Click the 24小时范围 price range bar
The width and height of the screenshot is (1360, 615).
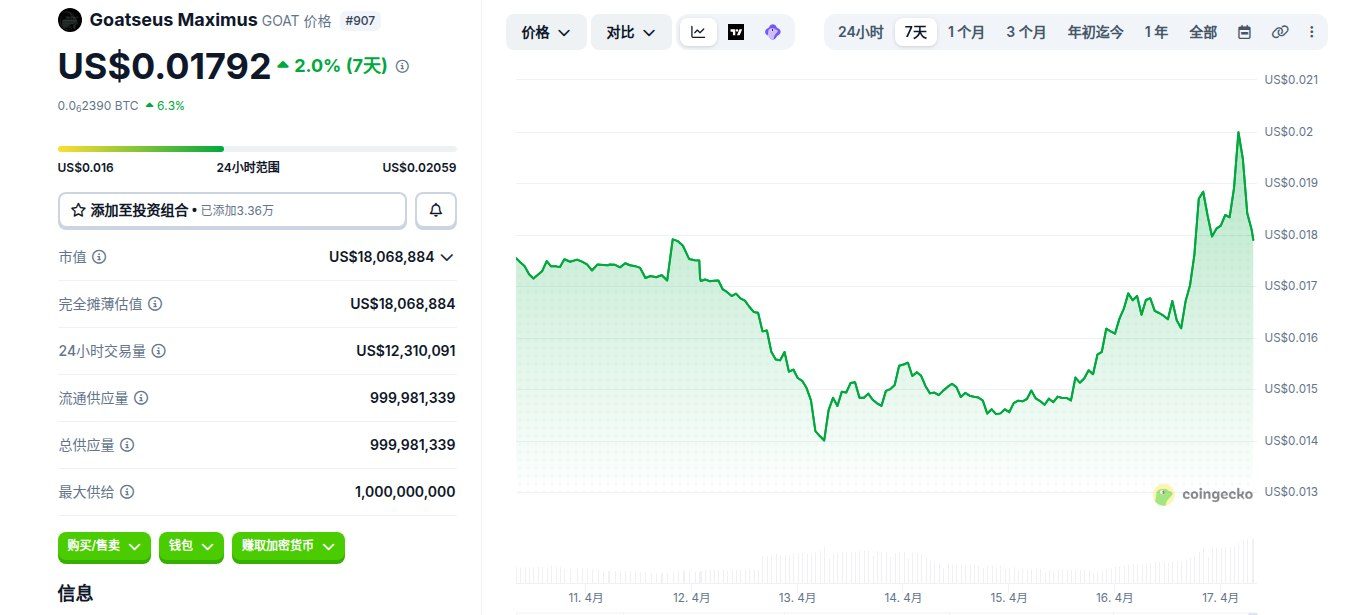click(x=257, y=149)
